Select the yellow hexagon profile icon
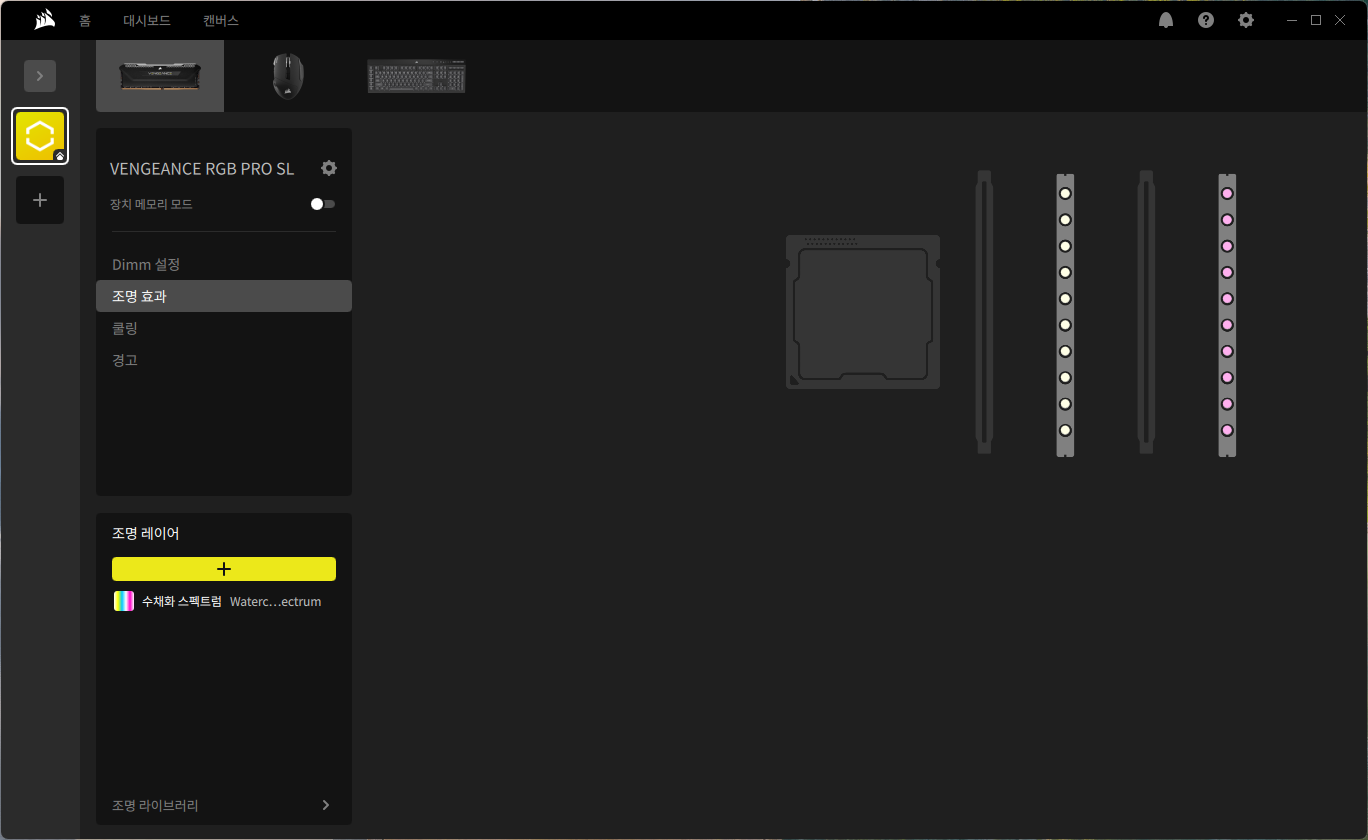The width and height of the screenshot is (1368, 840). click(x=40, y=136)
